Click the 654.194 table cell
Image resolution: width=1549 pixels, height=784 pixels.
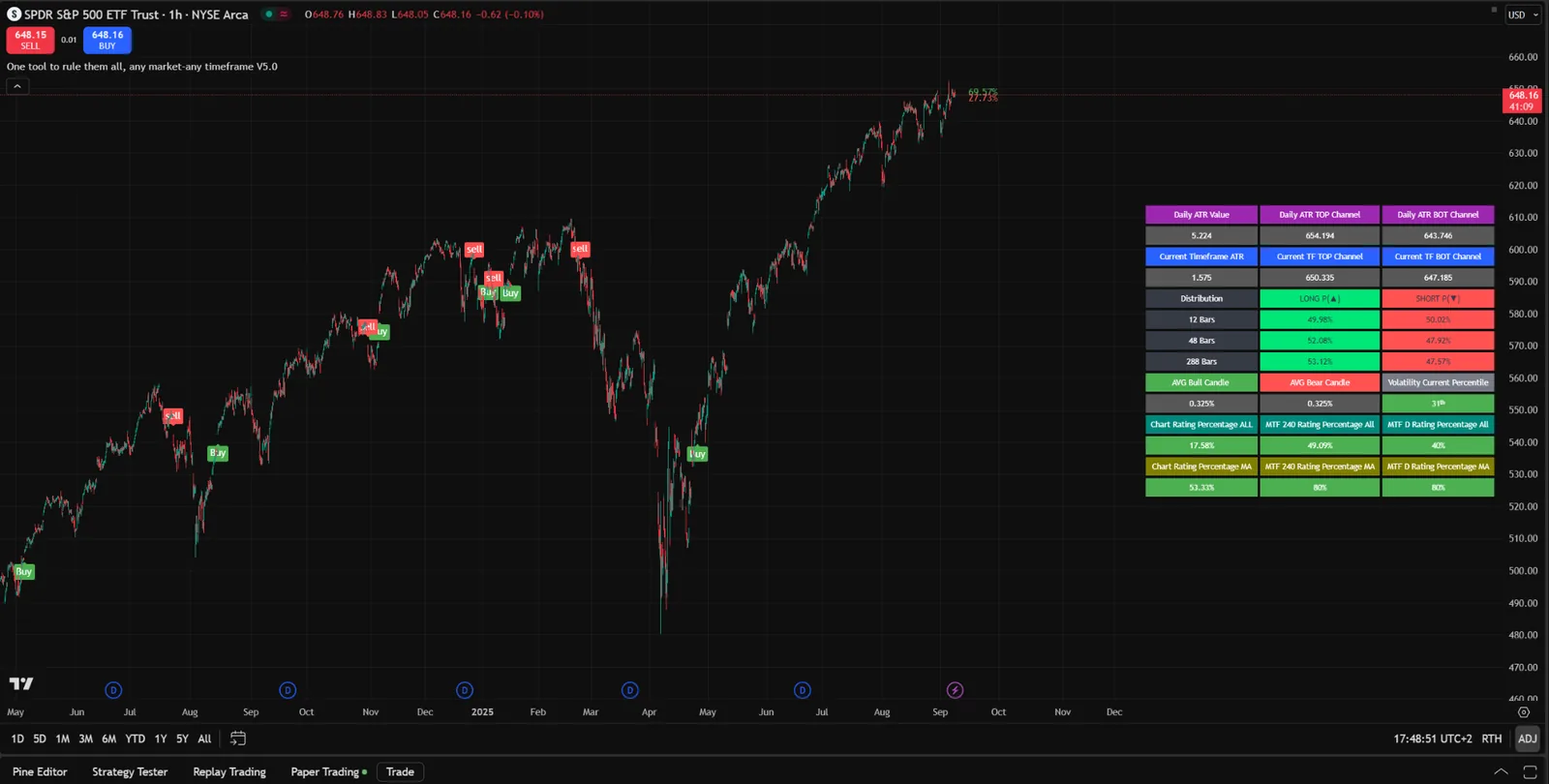click(1320, 235)
